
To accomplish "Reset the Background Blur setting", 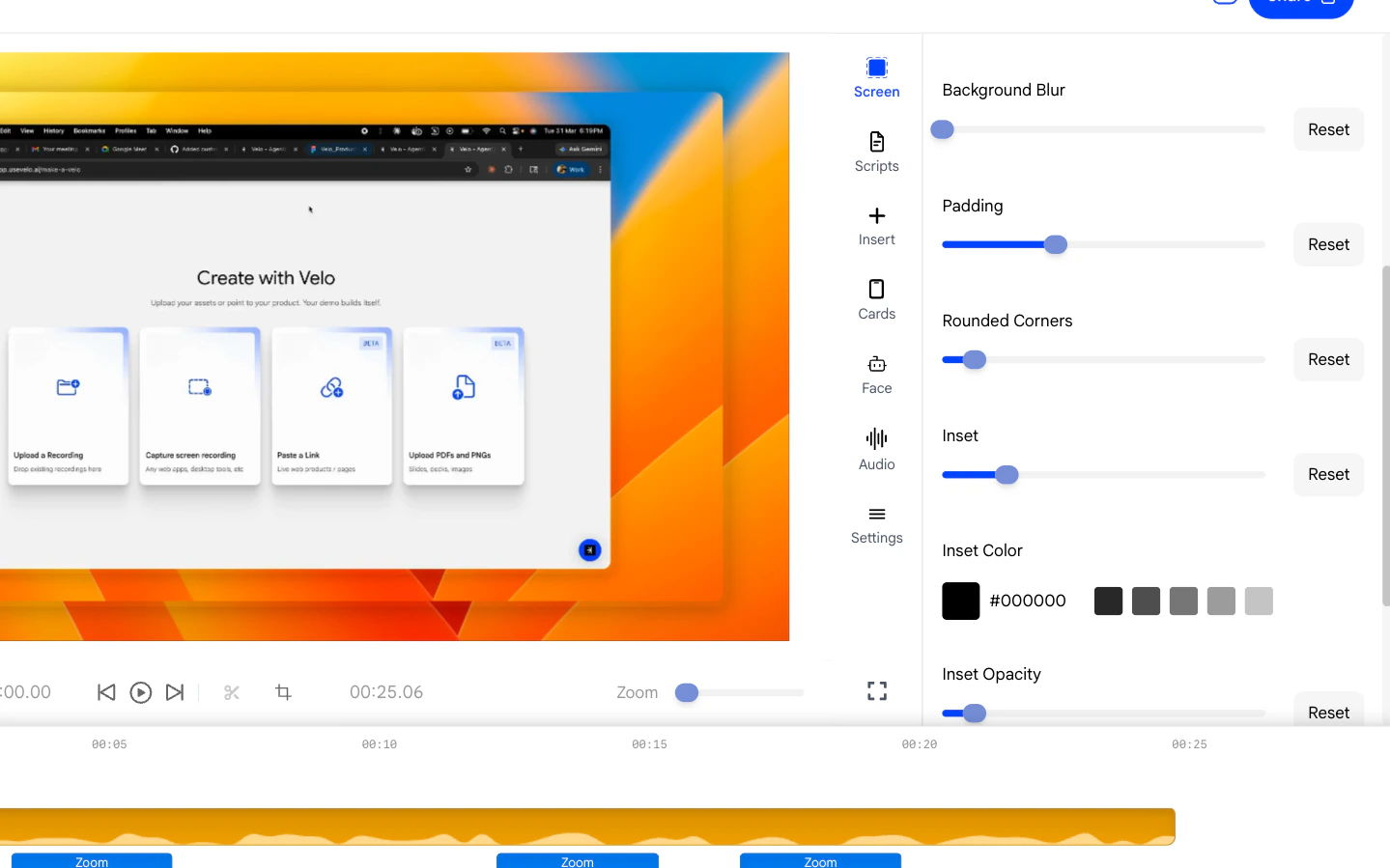I will (x=1328, y=129).
